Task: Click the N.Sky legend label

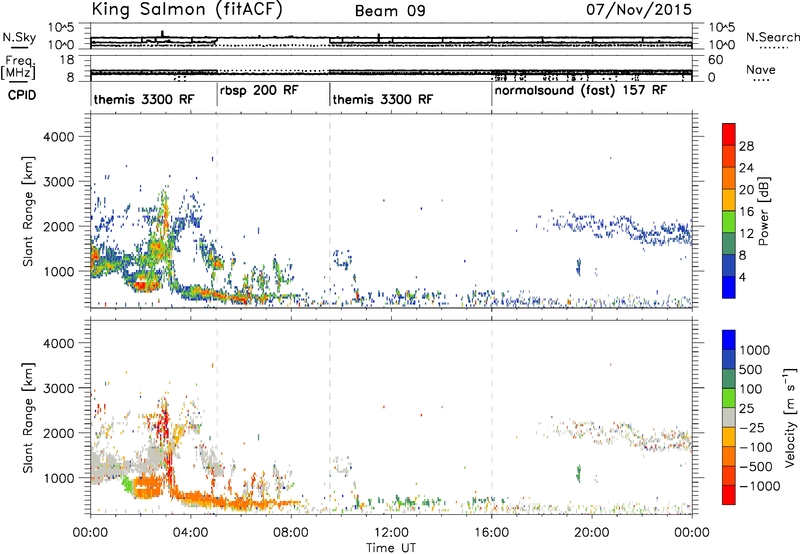Action: [x=19, y=37]
